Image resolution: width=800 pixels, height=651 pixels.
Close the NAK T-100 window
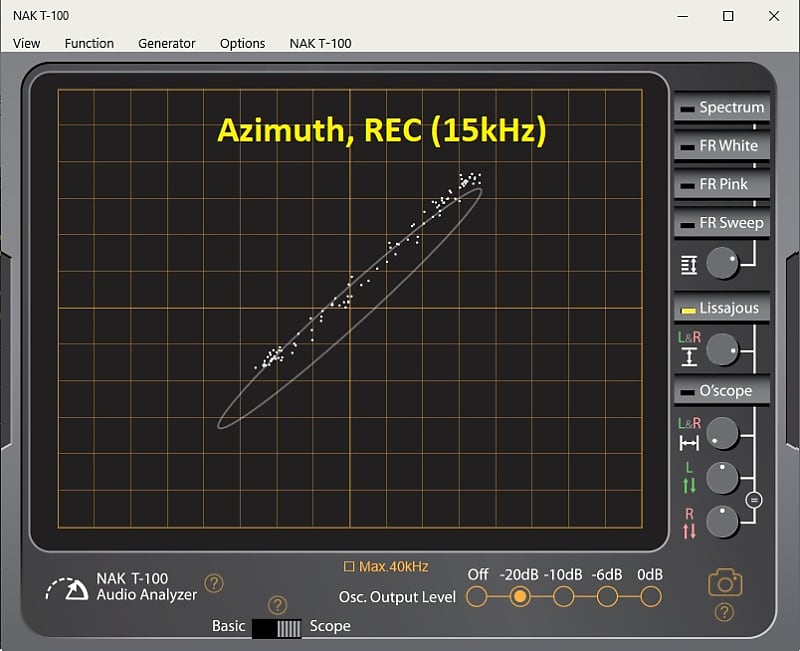click(x=774, y=16)
